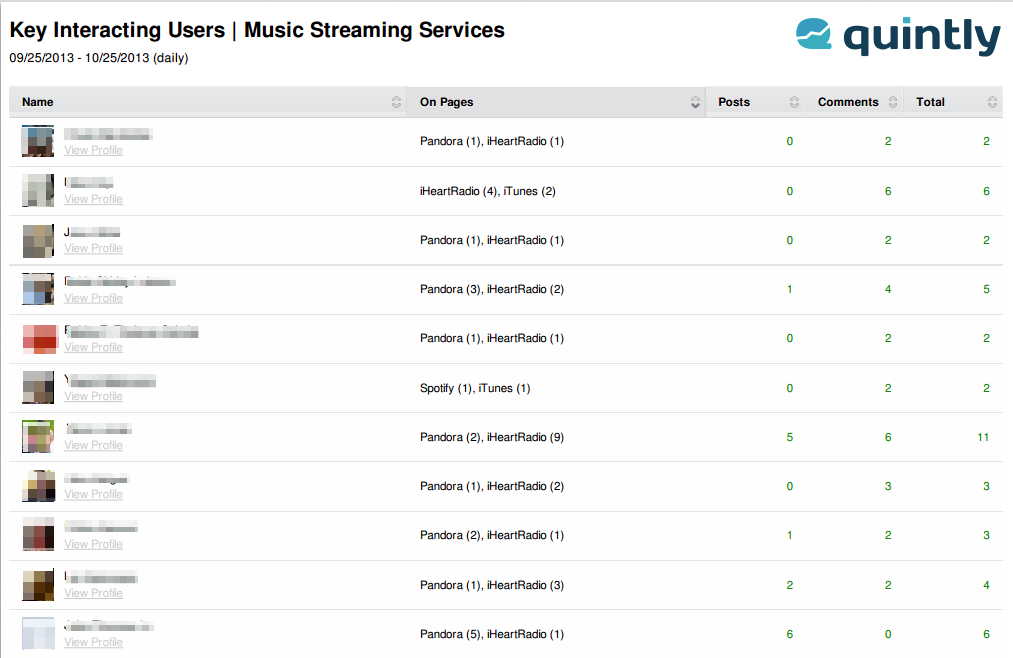The image size is (1013, 658).
Task: Select the 'Pandora (5), iHeartRadio (1)' cell
Action: click(492, 634)
